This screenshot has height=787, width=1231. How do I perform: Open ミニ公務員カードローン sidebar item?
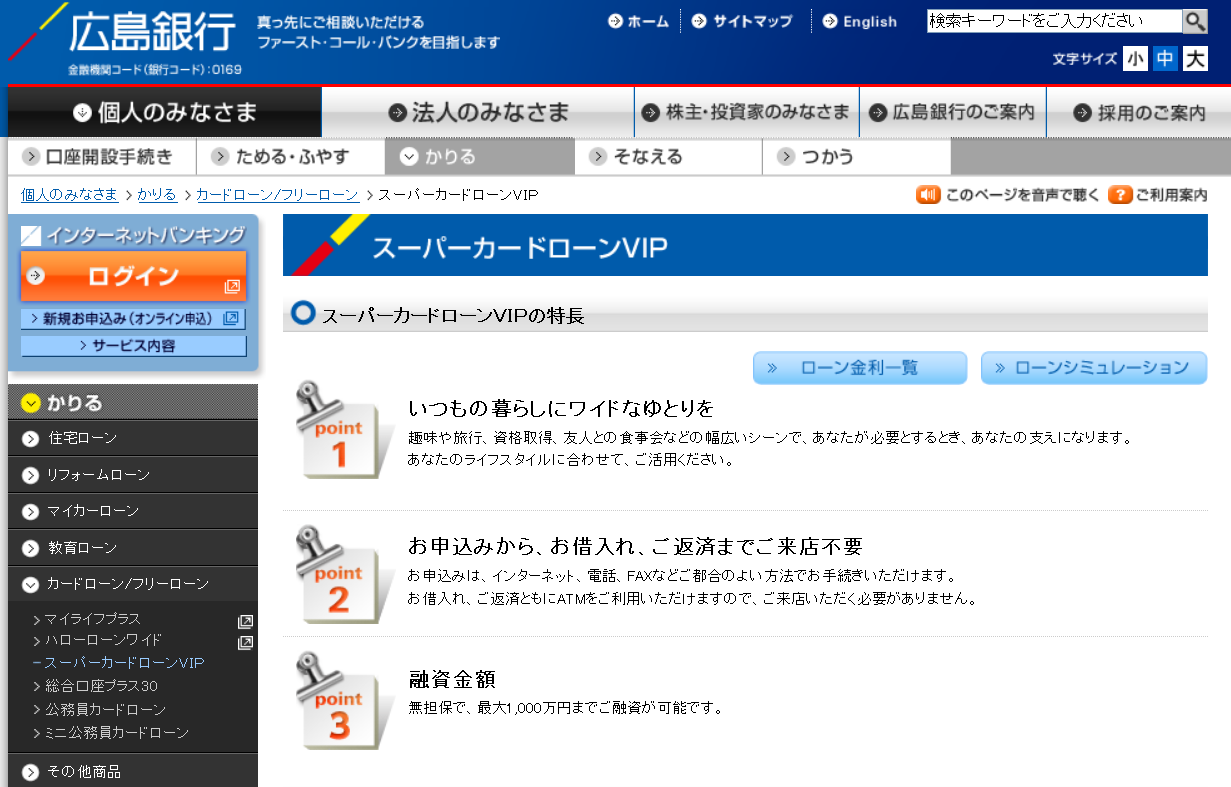[117, 733]
